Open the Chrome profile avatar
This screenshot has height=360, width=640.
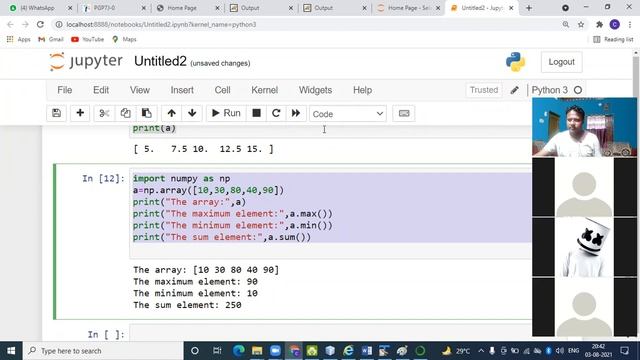point(615,24)
